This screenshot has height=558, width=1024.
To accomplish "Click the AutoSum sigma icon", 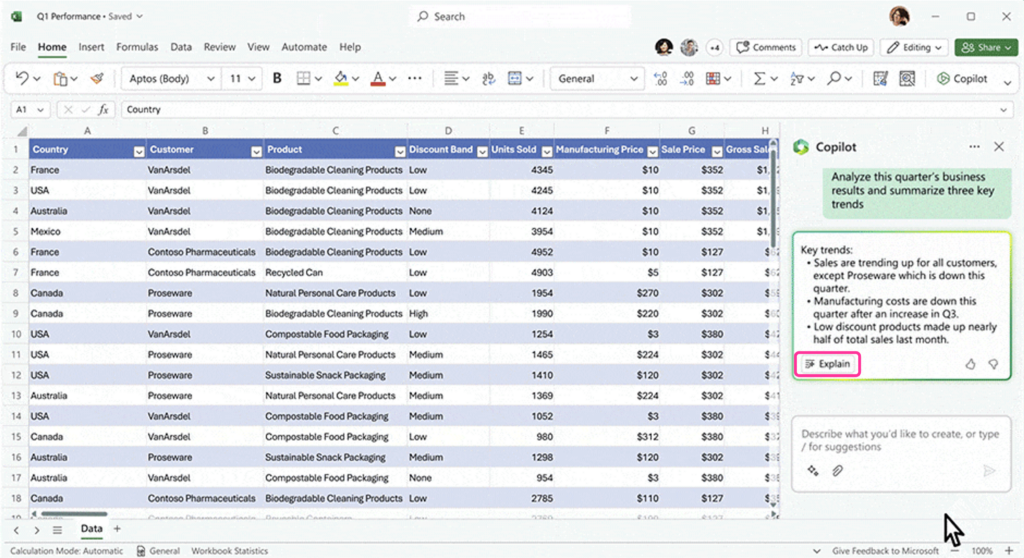I will [759, 79].
